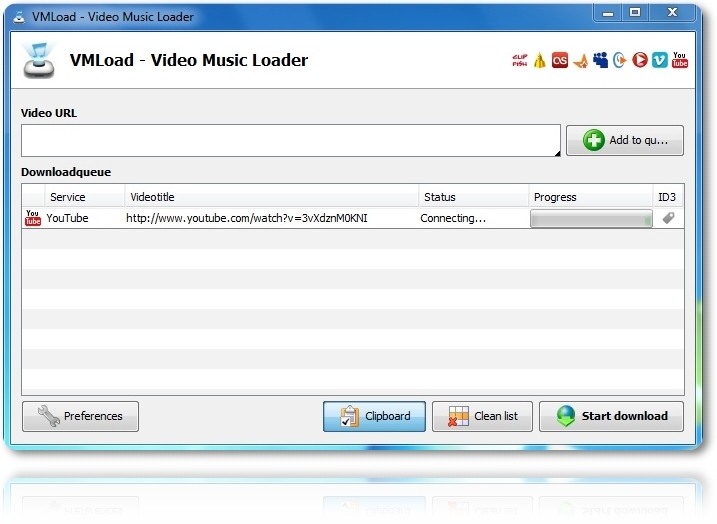Click the VMLoad application logo
Image resolution: width=717 pixels, height=524 pixels.
[38, 60]
